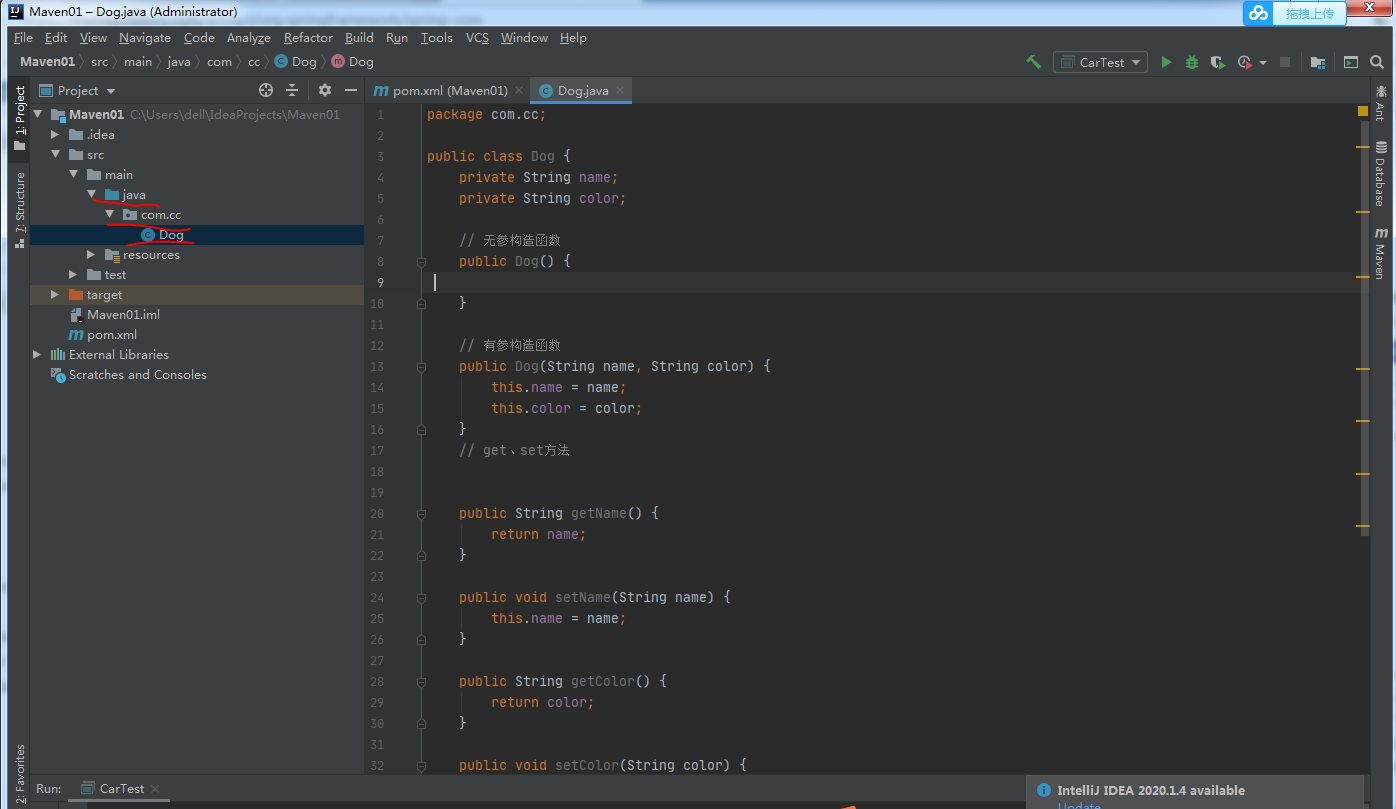
Task: Collapse the Maven01 root node arrow
Action: (x=39, y=114)
